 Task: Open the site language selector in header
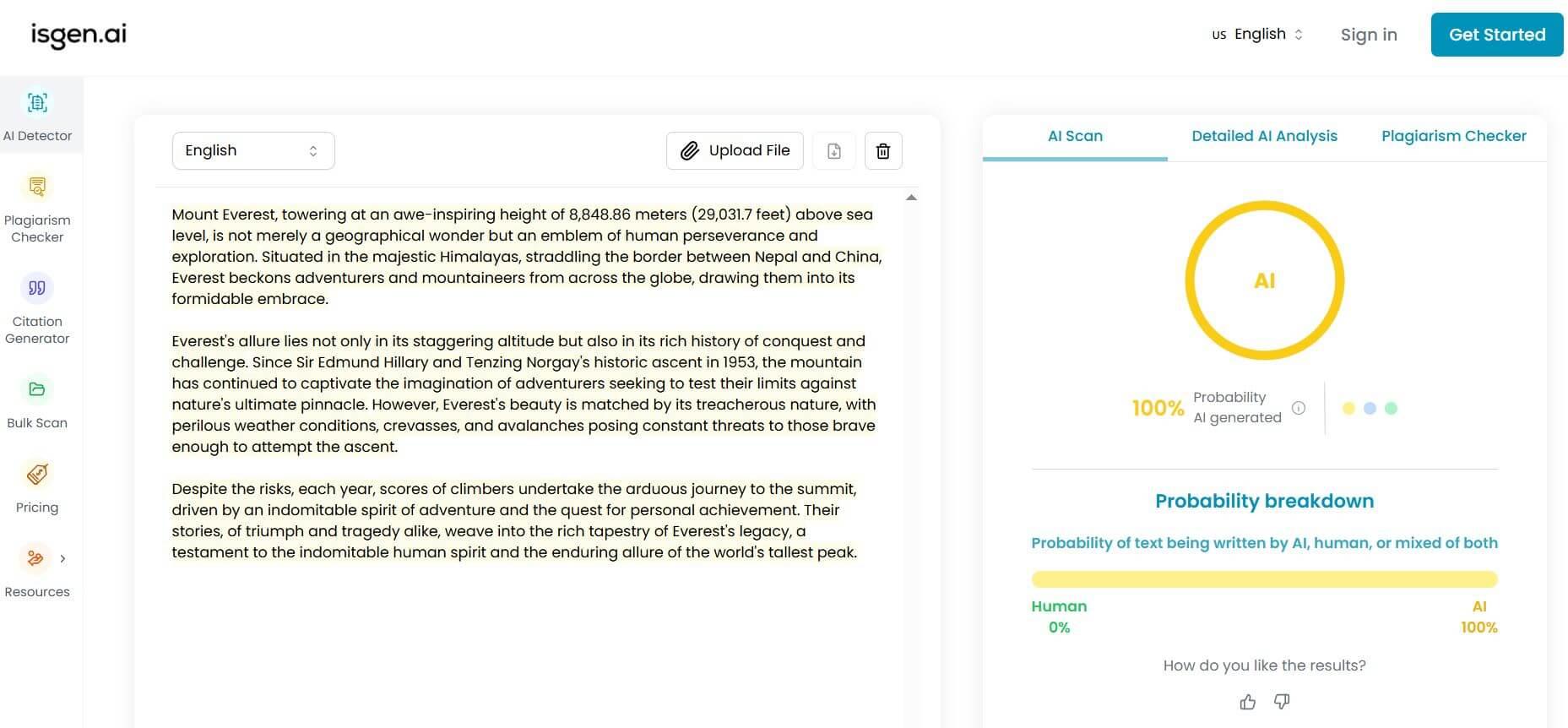(x=1258, y=35)
